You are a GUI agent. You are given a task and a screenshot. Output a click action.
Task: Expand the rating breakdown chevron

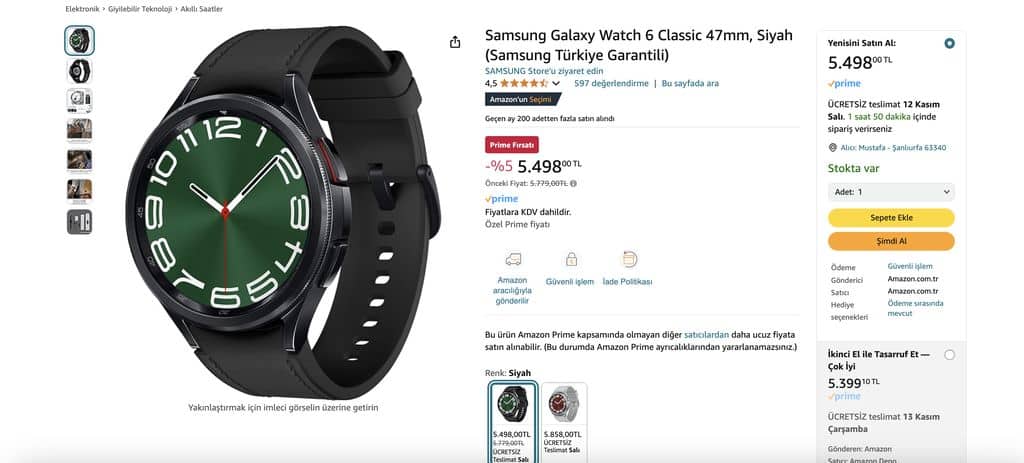(x=556, y=84)
